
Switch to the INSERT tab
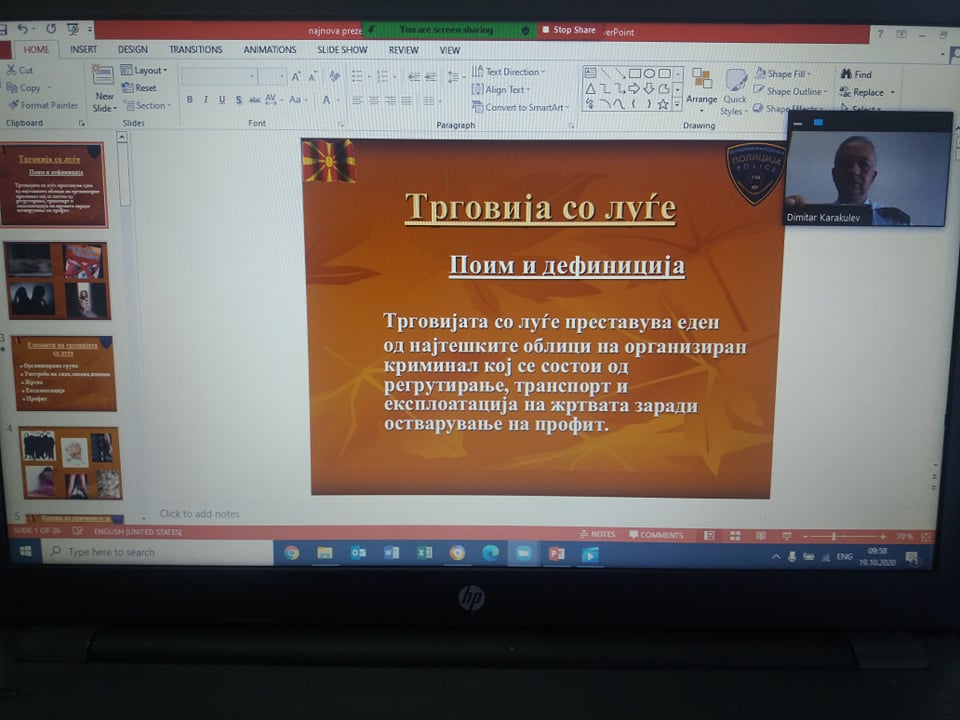[x=83, y=50]
